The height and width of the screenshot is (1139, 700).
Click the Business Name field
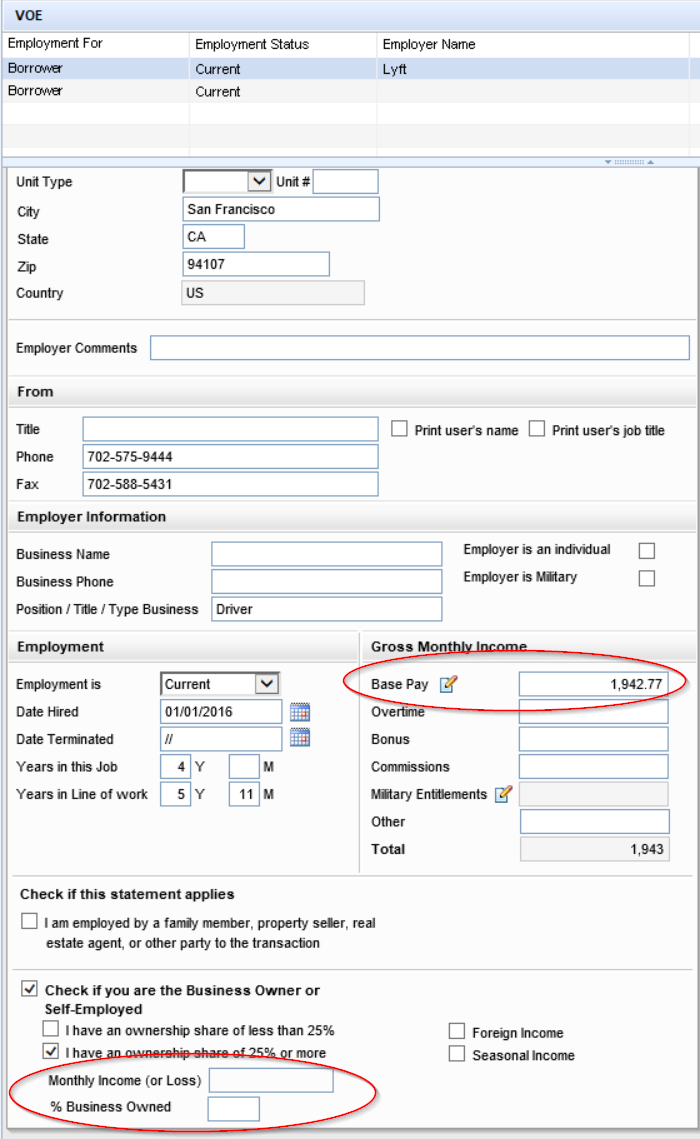(327, 554)
